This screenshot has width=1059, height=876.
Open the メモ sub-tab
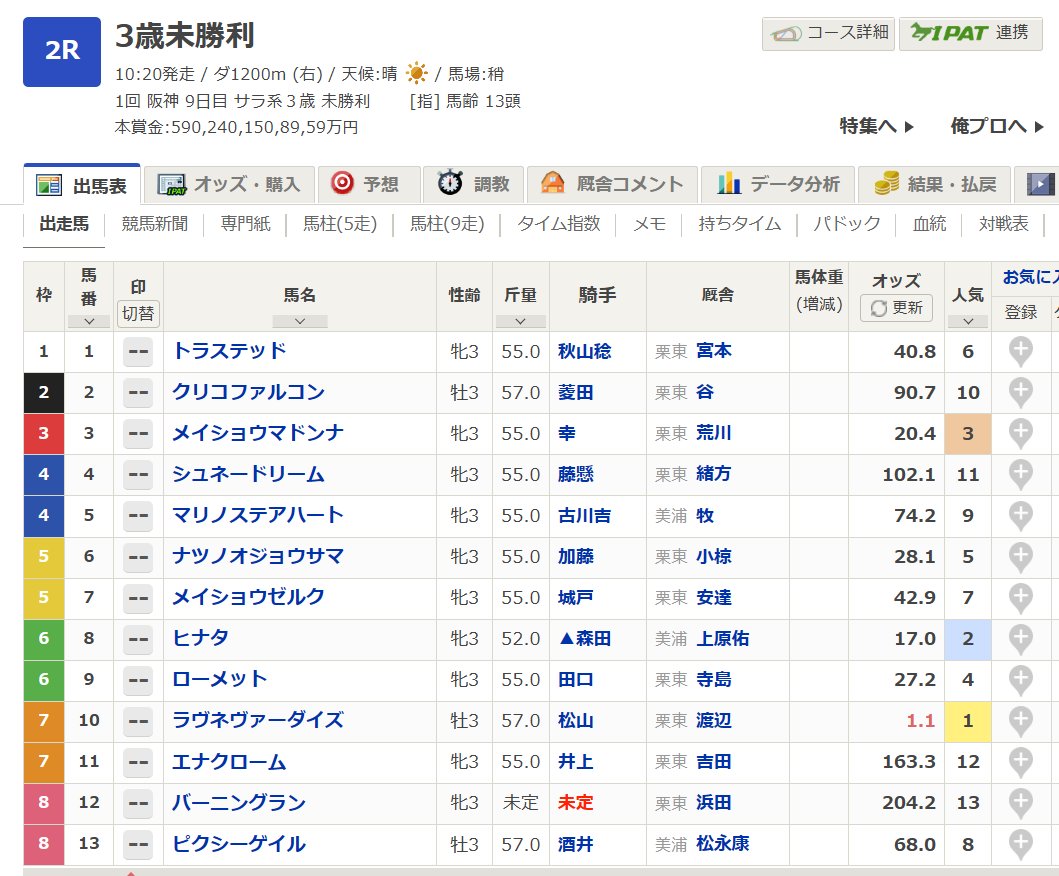[x=649, y=224]
